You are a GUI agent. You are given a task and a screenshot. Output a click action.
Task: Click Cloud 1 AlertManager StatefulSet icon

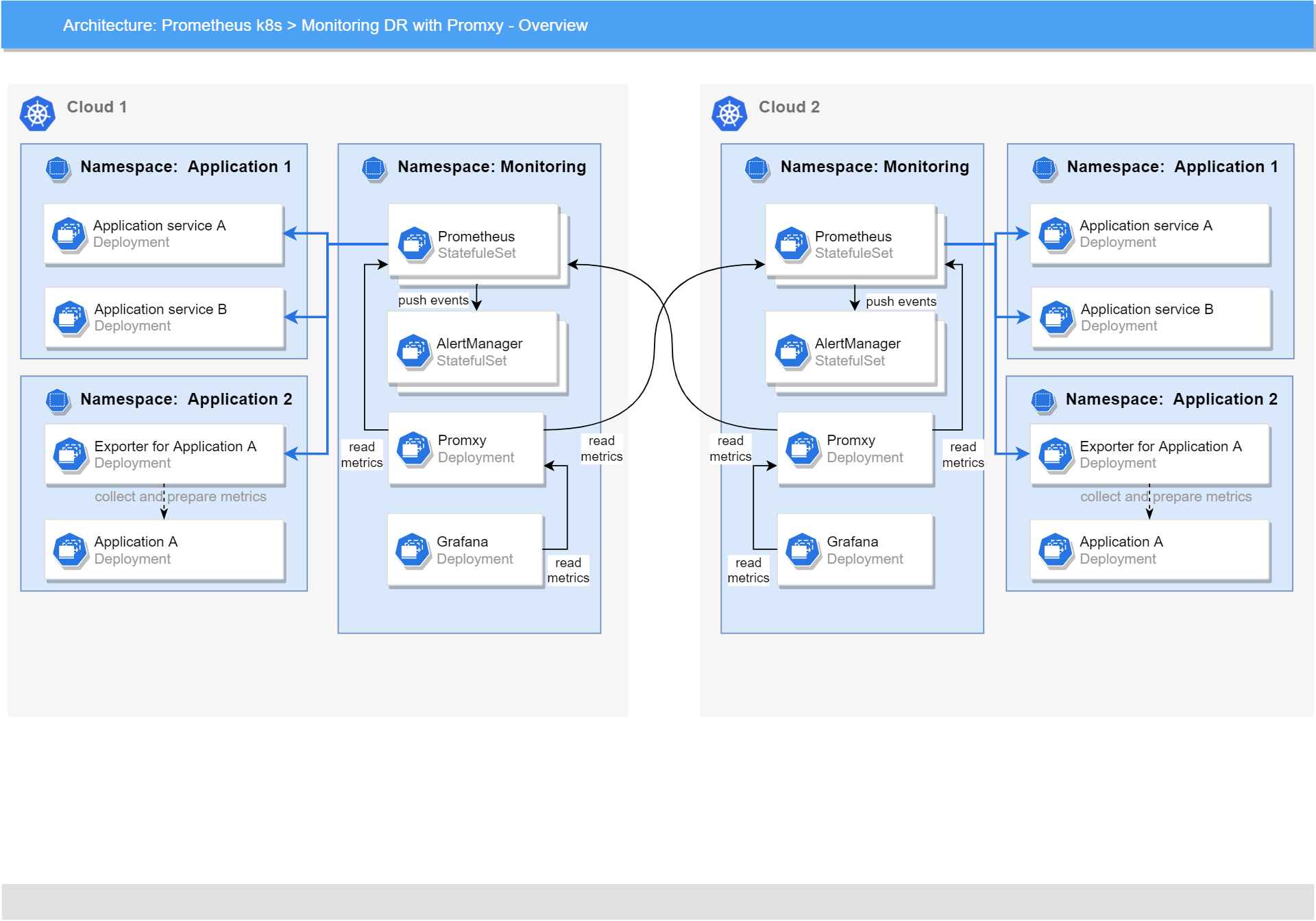tap(413, 352)
